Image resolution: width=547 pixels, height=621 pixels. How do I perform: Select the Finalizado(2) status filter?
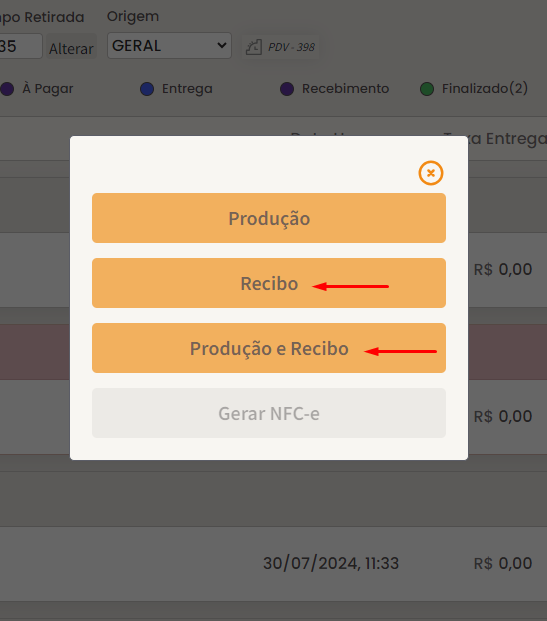[x=485, y=88]
